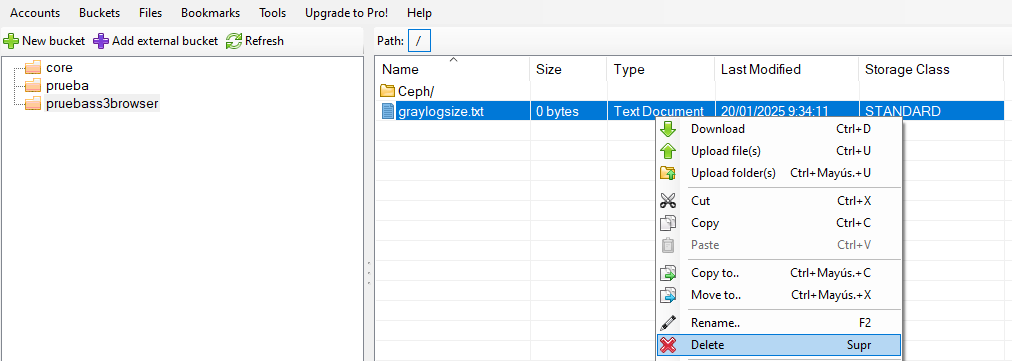Click the prueba bucket folder icon
Screen dimensions: 1012x361
point(32,85)
